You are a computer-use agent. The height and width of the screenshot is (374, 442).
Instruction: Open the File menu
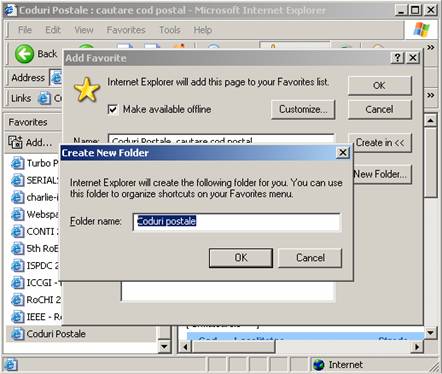pos(25,30)
